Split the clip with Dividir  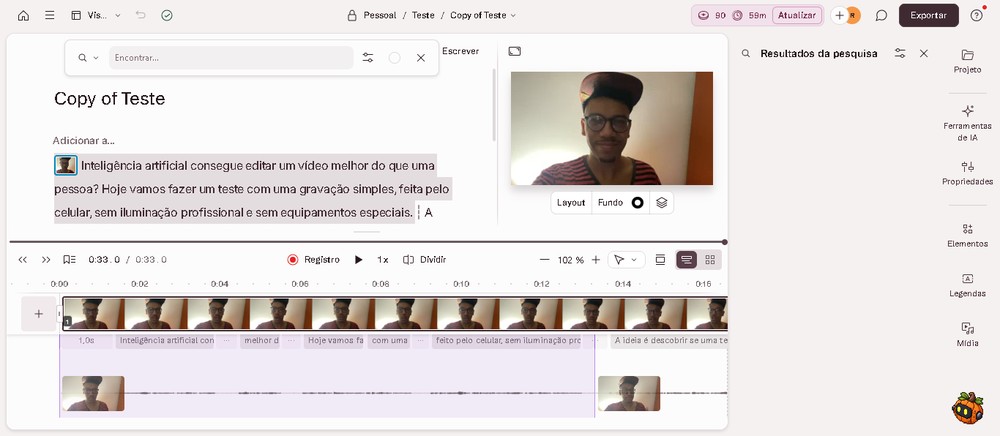pyautogui.click(x=425, y=259)
